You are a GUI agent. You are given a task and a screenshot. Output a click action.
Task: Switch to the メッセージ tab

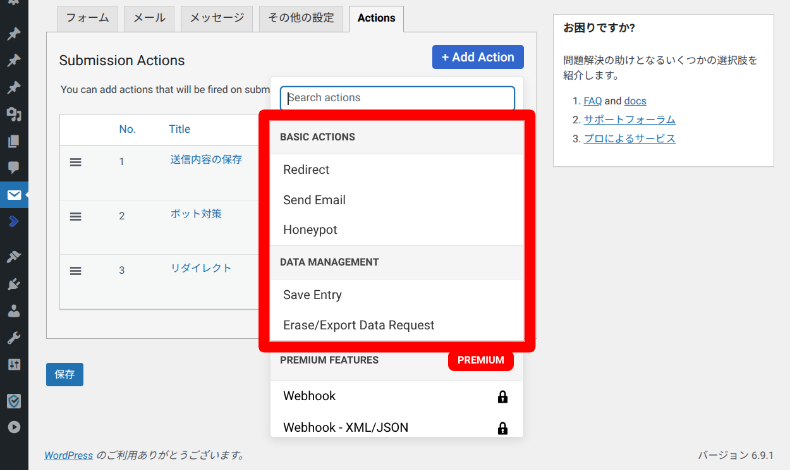click(217, 19)
